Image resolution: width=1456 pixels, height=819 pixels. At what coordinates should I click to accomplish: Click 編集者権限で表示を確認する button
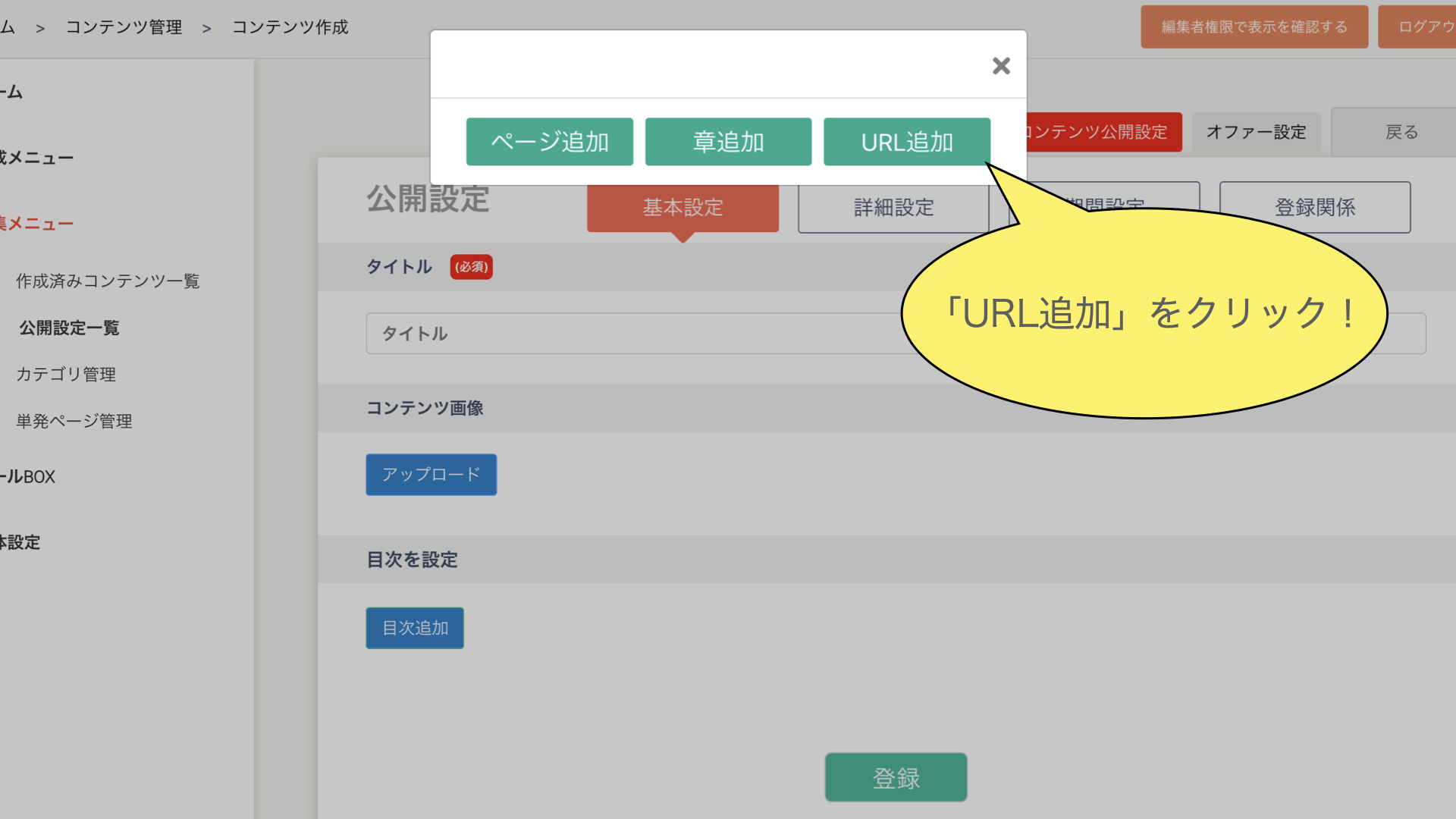1254,27
